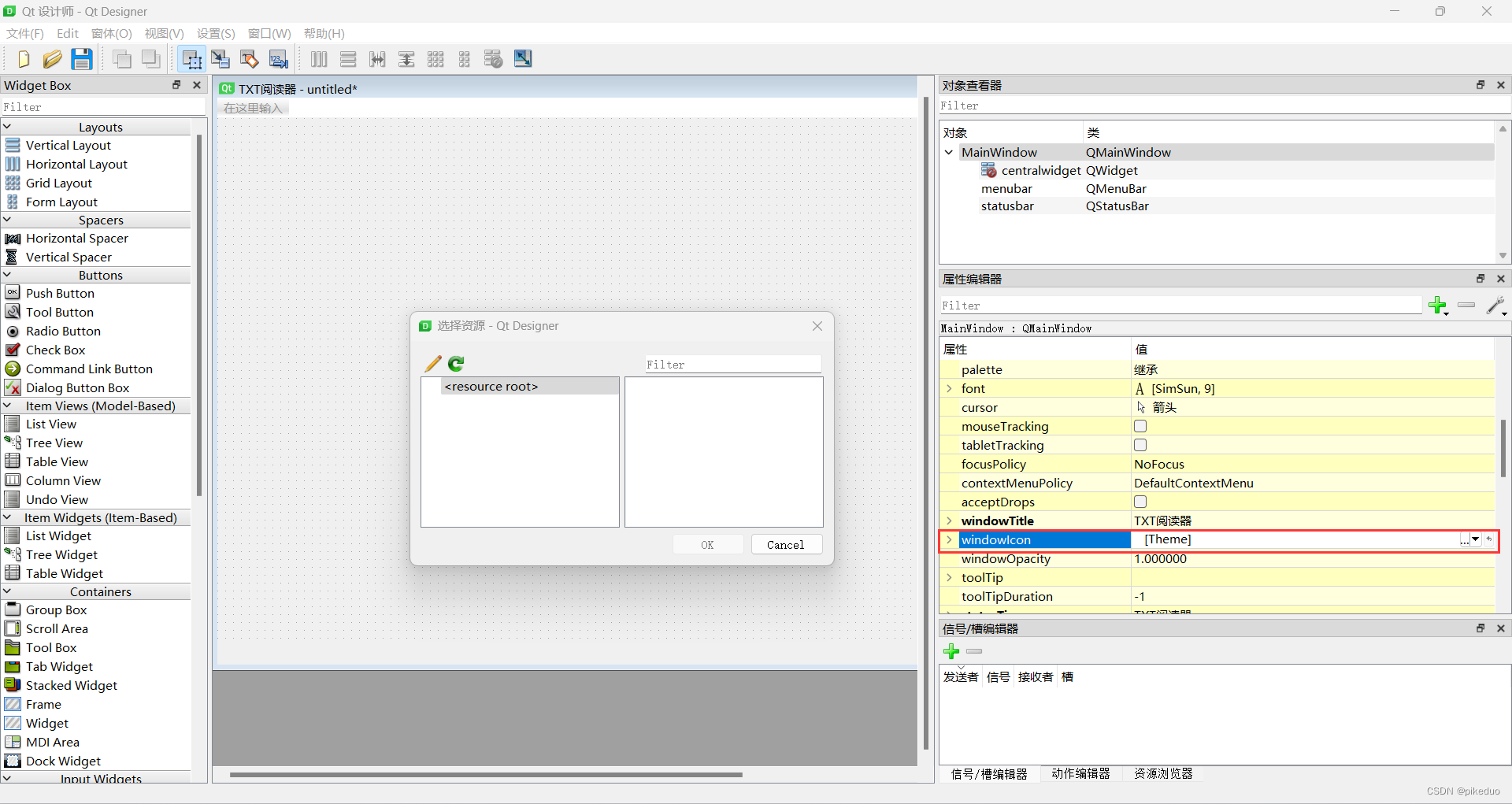Open the 窗体(O) menu
1512x804 pixels.
(x=111, y=33)
